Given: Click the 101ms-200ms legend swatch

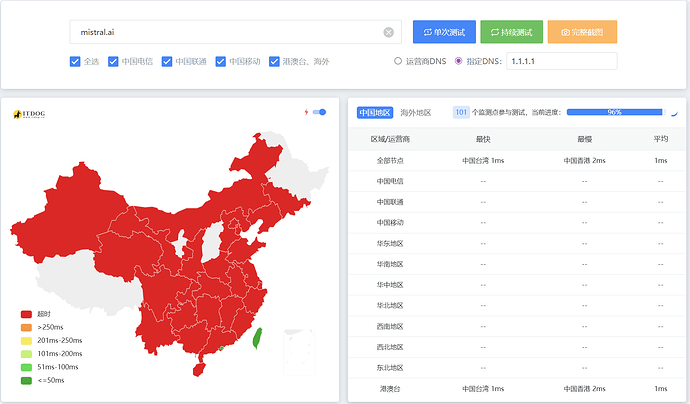Looking at the screenshot, I should [x=26, y=354].
